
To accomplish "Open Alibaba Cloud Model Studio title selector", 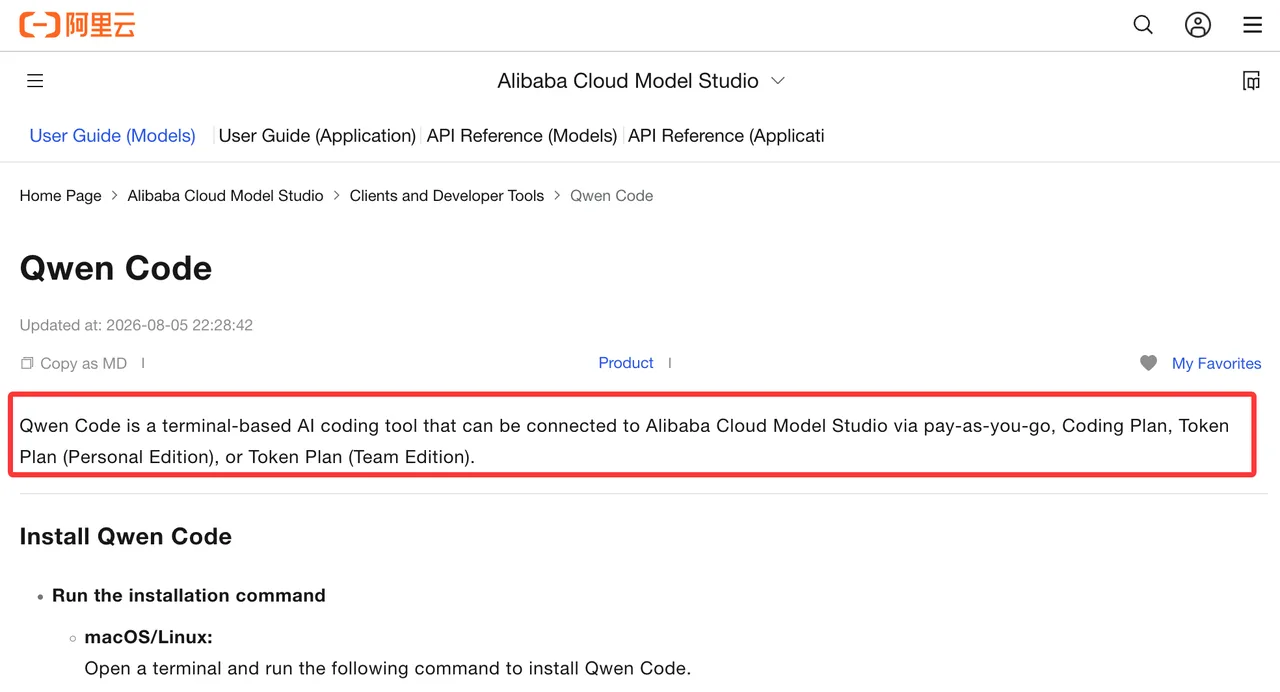I will tap(628, 81).
